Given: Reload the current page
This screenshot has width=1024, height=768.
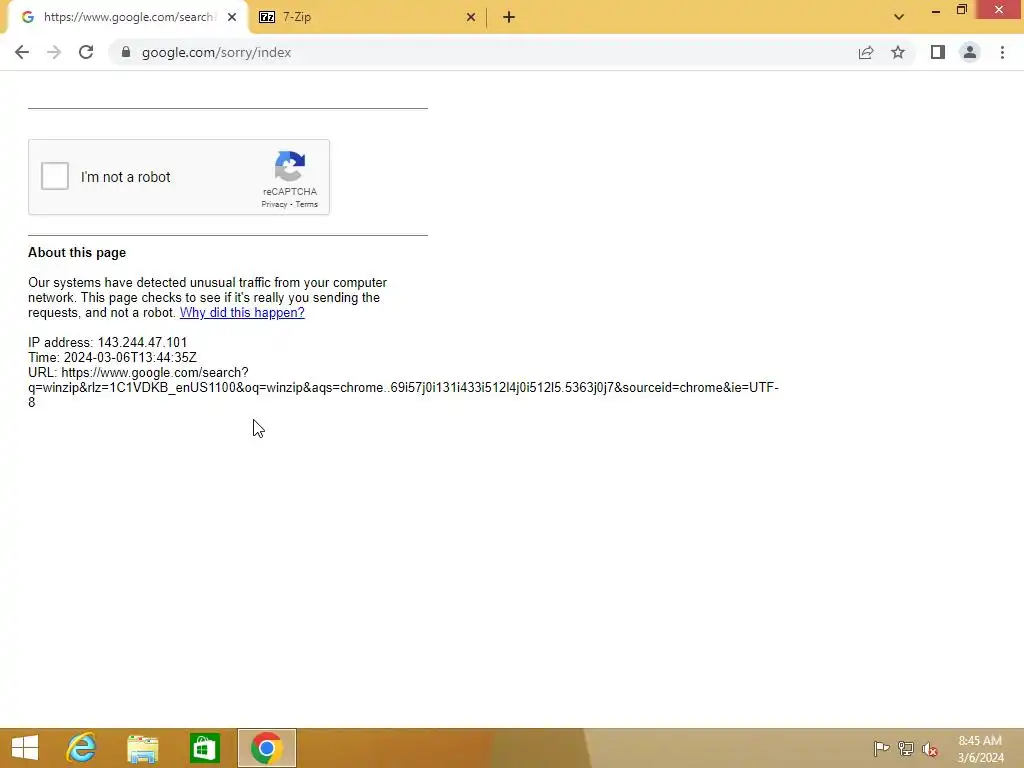Looking at the screenshot, I should (x=86, y=52).
